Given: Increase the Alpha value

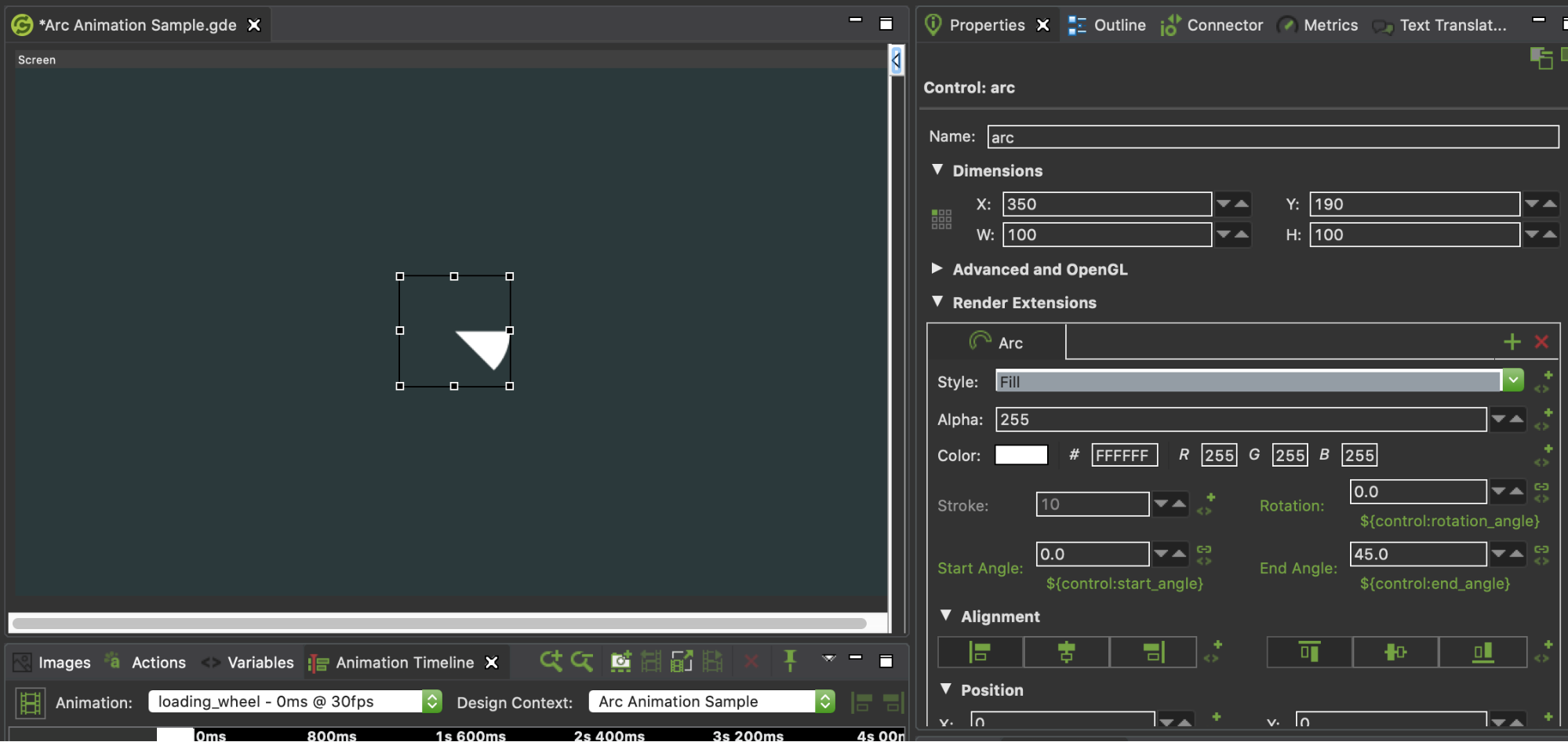Looking at the screenshot, I should click(1516, 419).
